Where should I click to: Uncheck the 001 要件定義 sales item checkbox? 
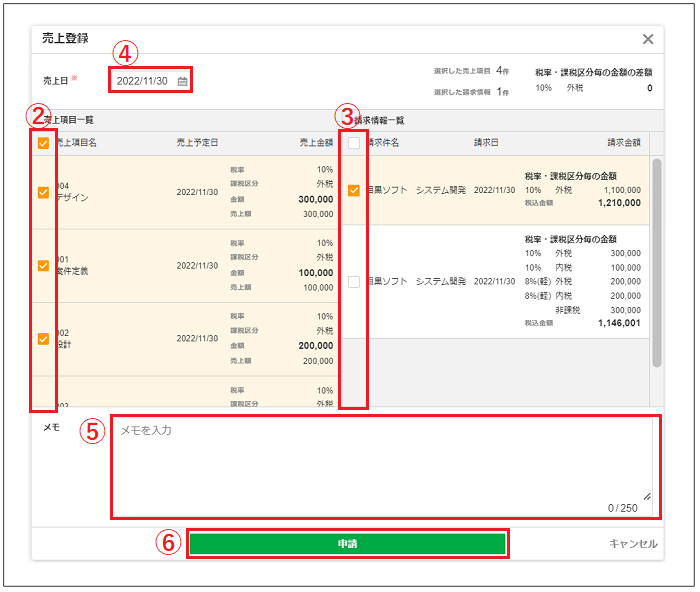(x=43, y=266)
